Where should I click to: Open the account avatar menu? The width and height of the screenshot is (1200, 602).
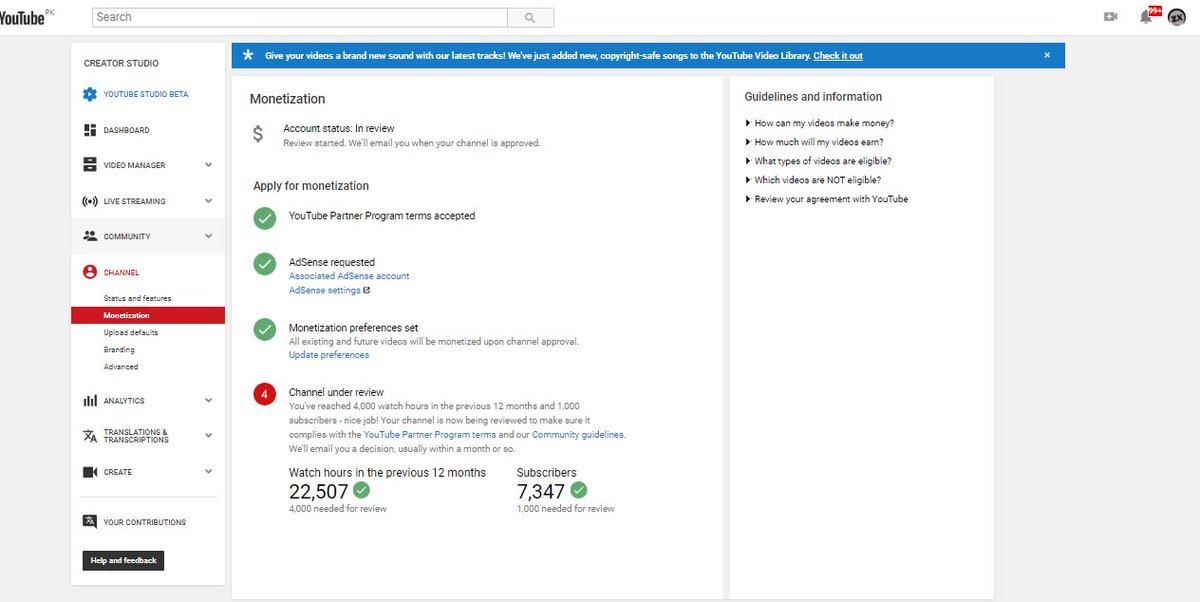(x=1177, y=17)
